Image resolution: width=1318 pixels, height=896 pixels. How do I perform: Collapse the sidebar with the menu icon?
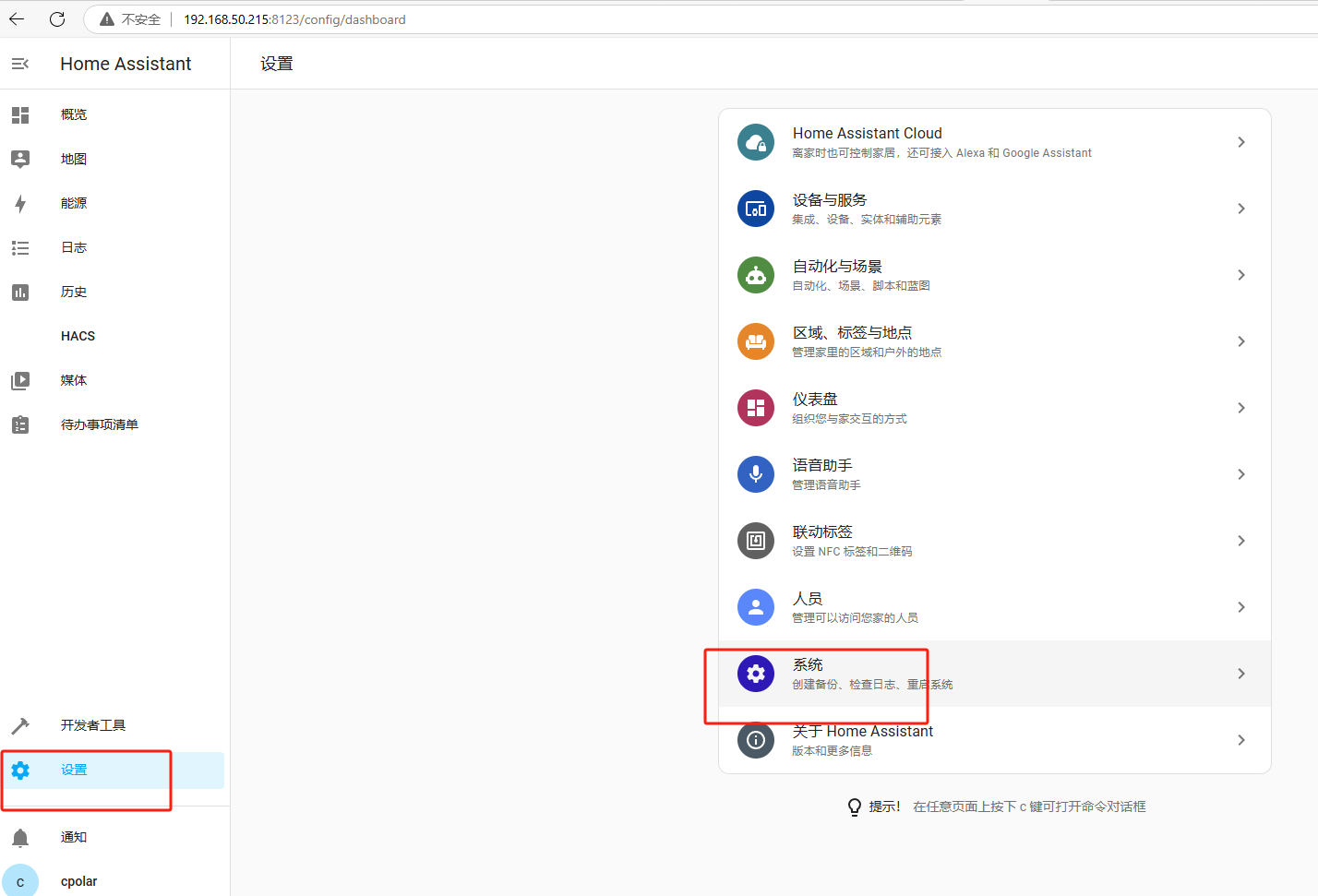click(20, 64)
